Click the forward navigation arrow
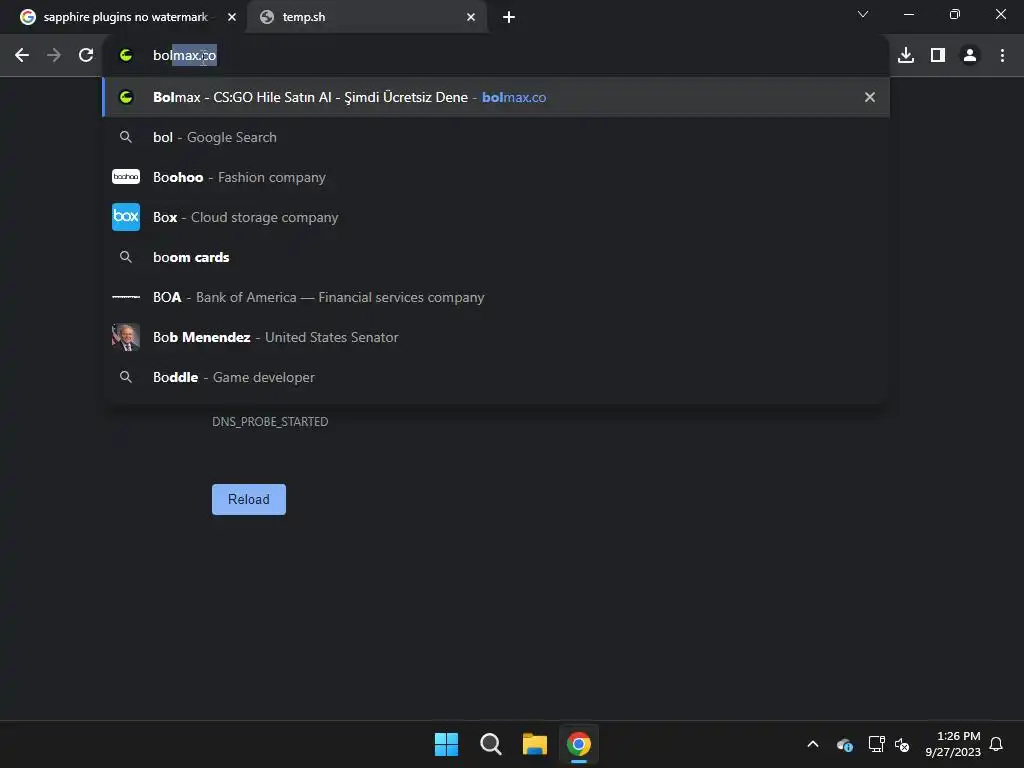Screen dimensions: 1024x768 (x=54, y=56)
